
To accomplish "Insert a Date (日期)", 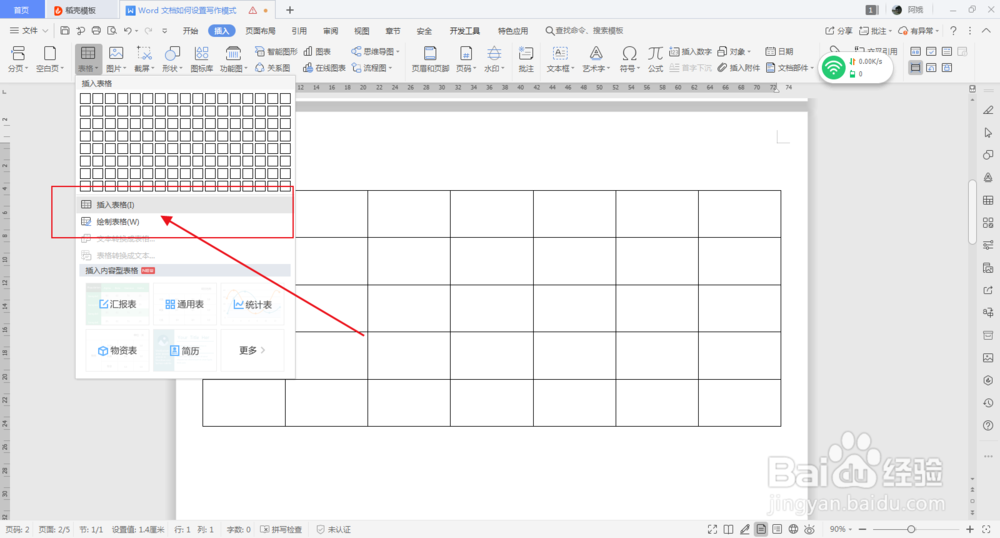I will (779, 52).
